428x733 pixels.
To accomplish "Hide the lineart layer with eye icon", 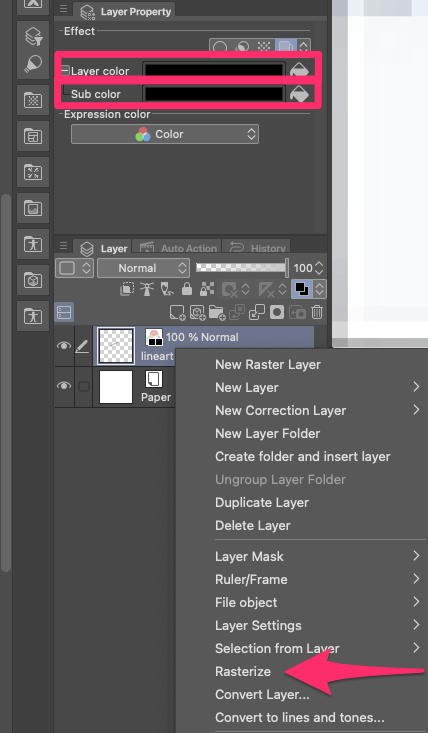I will click(64, 345).
